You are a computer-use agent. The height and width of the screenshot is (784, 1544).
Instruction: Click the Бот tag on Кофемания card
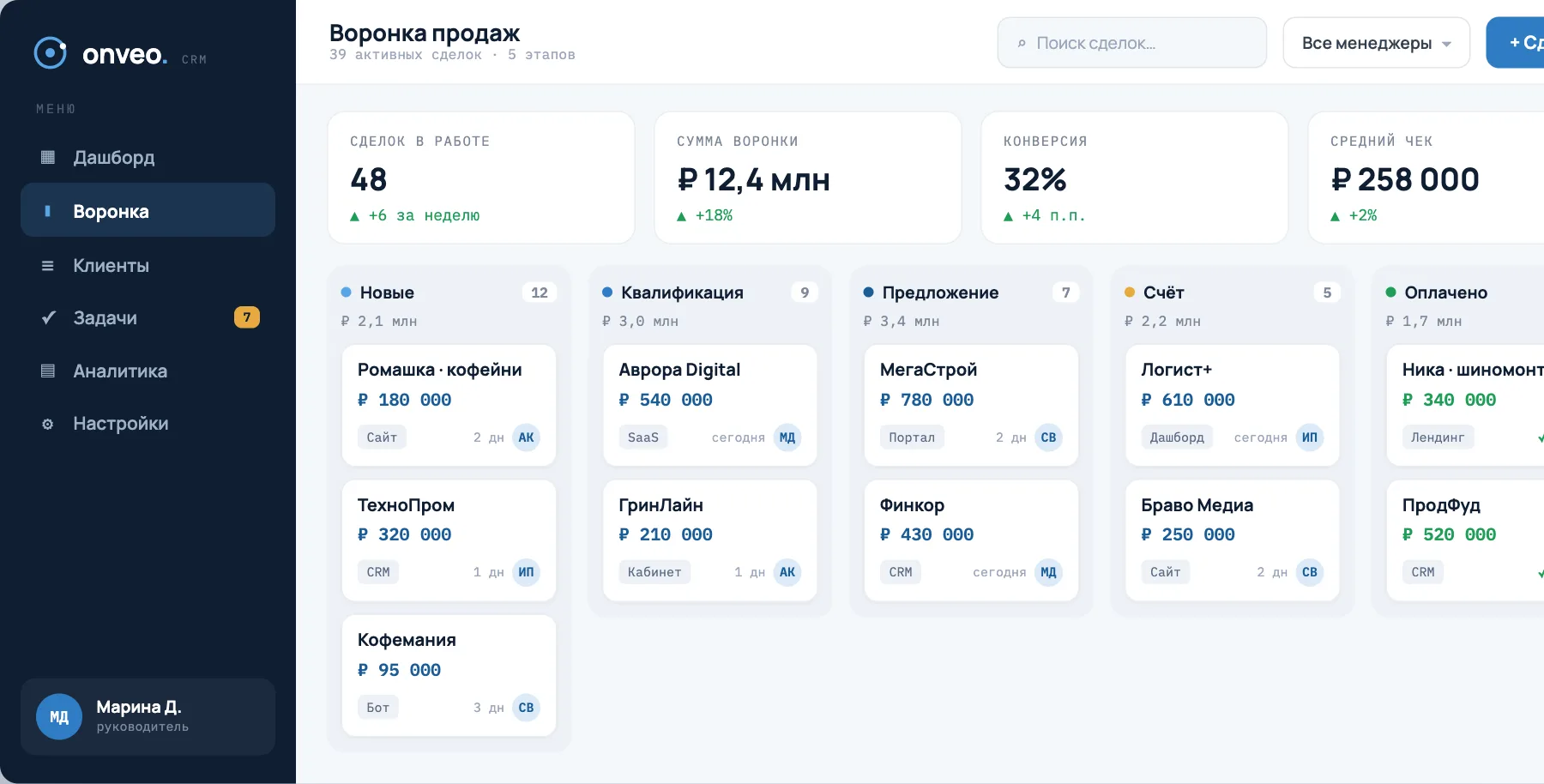pyautogui.click(x=378, y=708)
